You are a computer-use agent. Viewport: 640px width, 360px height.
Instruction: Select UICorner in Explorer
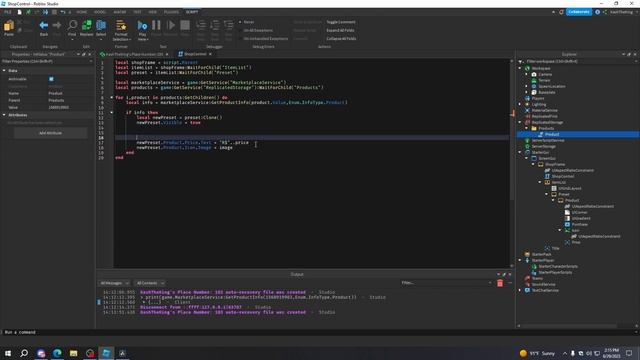pos(579,212)
